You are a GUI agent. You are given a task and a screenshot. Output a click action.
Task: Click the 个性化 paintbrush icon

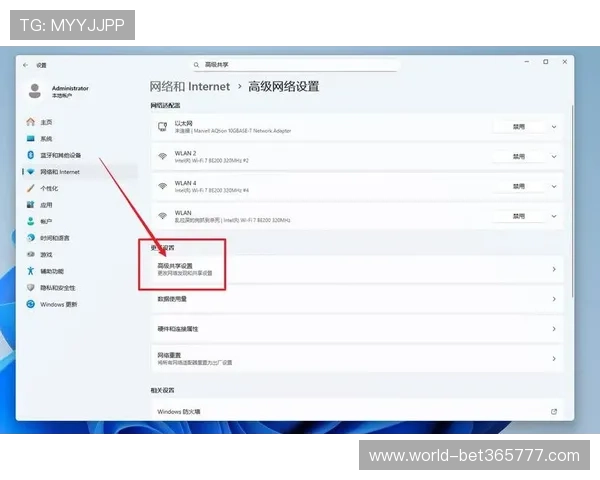click(x=31, y=188)
